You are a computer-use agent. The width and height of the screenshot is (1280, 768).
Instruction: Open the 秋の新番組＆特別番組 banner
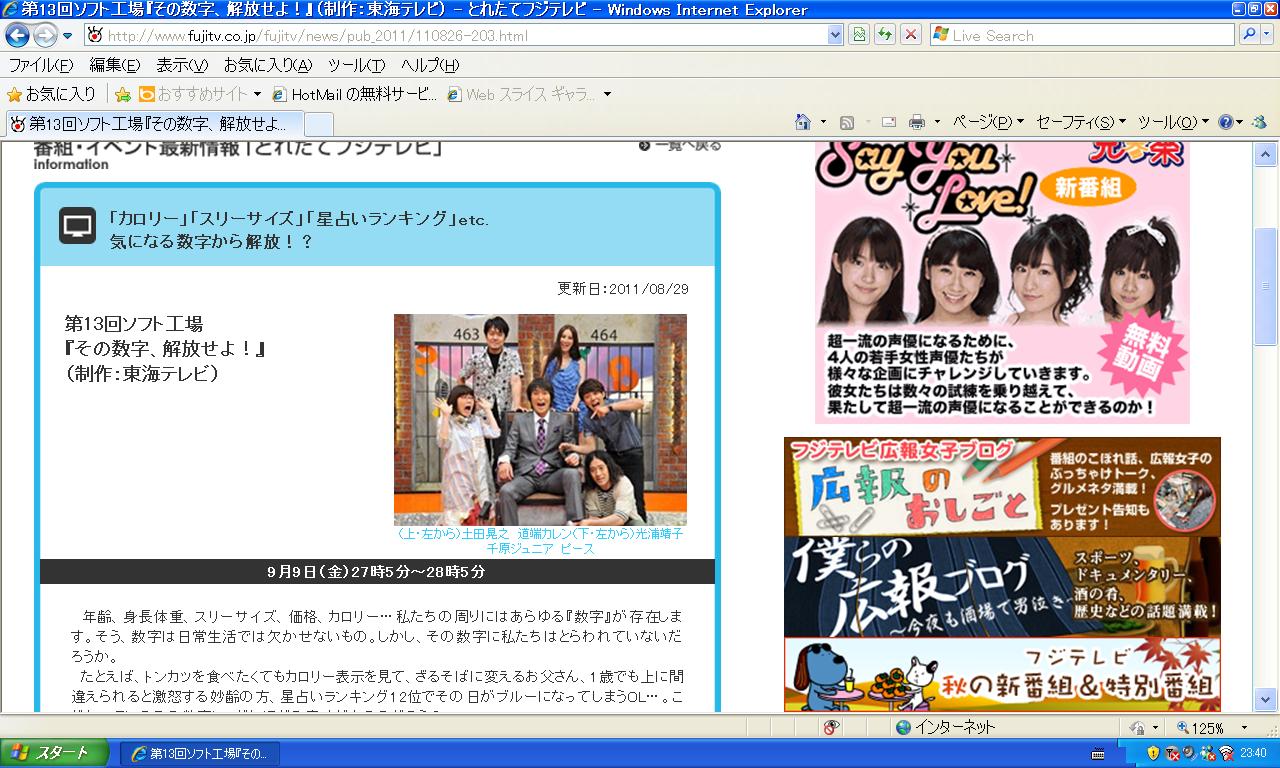pos(1002,675)
